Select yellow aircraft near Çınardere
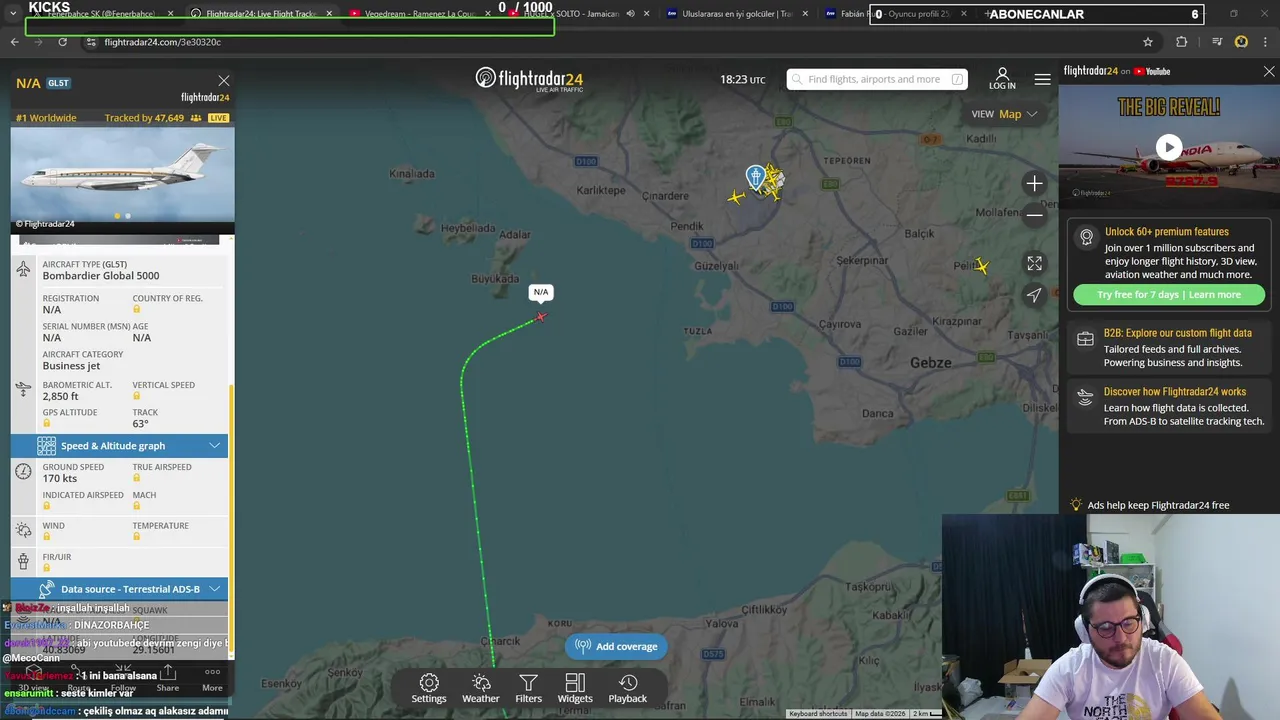 click(x=737, y=197)
